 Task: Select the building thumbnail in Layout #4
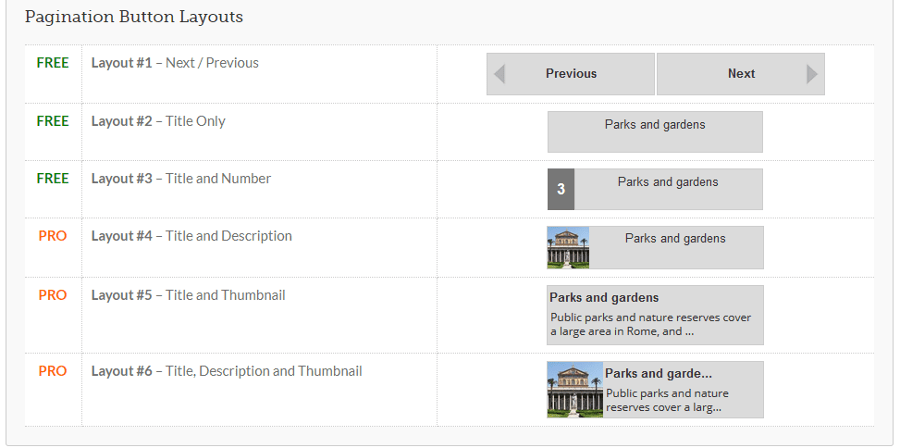[568, 247]
